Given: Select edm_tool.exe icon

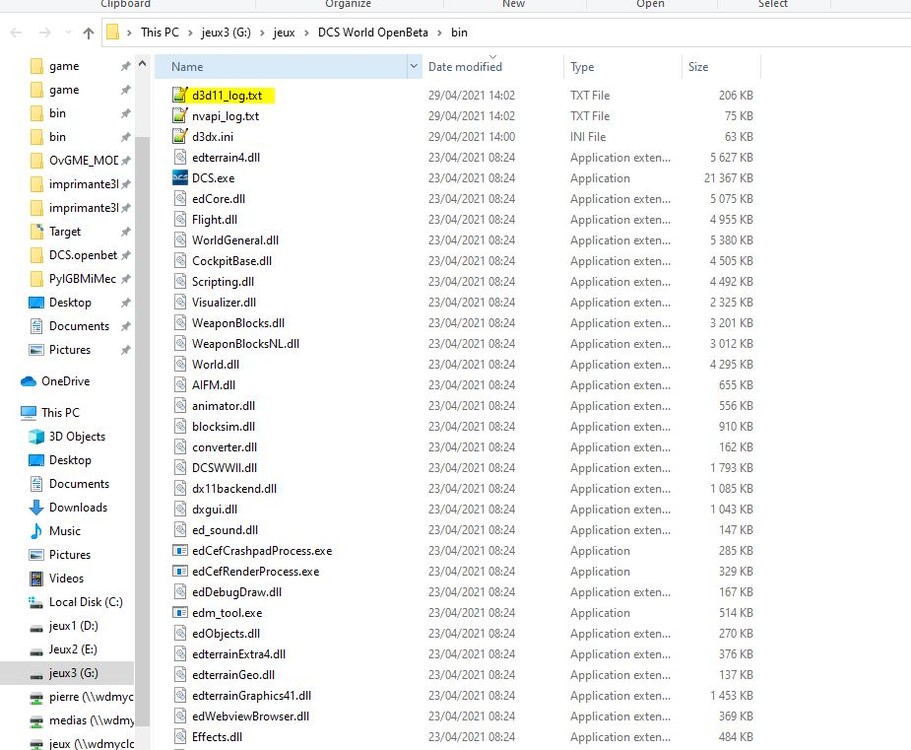Looking at the screenshot, I should point(180,612).
